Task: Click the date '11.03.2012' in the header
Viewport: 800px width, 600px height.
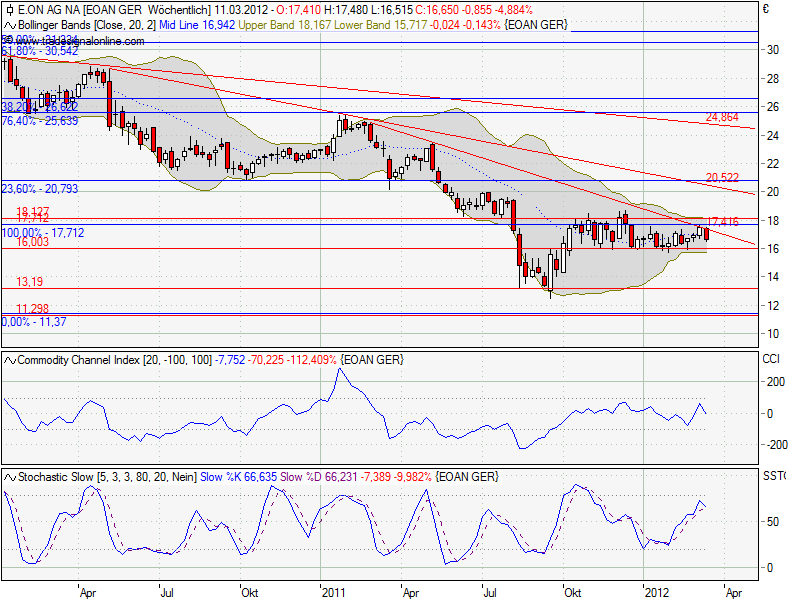Action: [243, 10]
